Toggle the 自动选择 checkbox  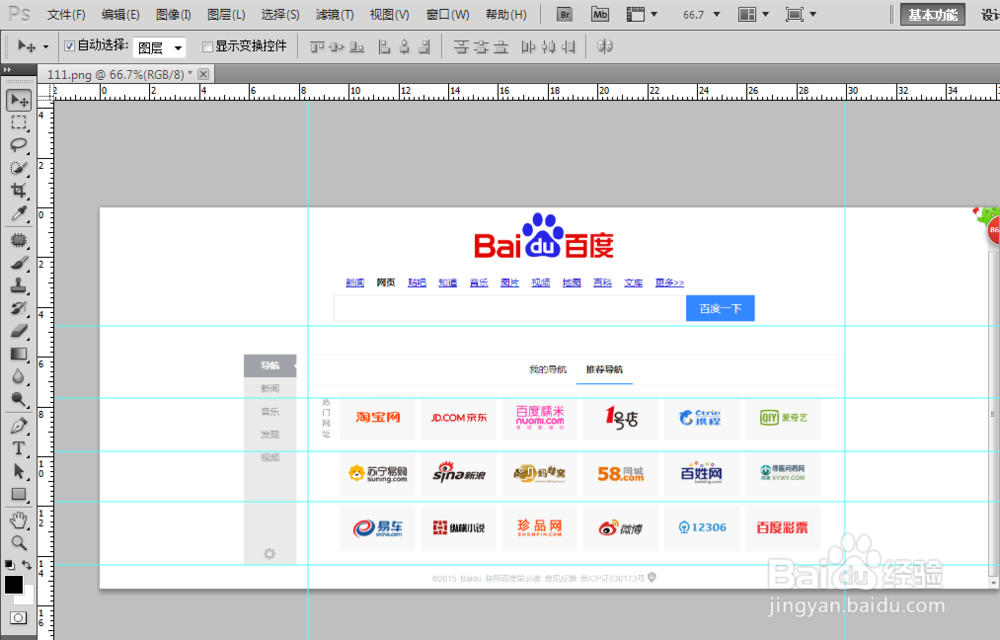tap(70, 46)
